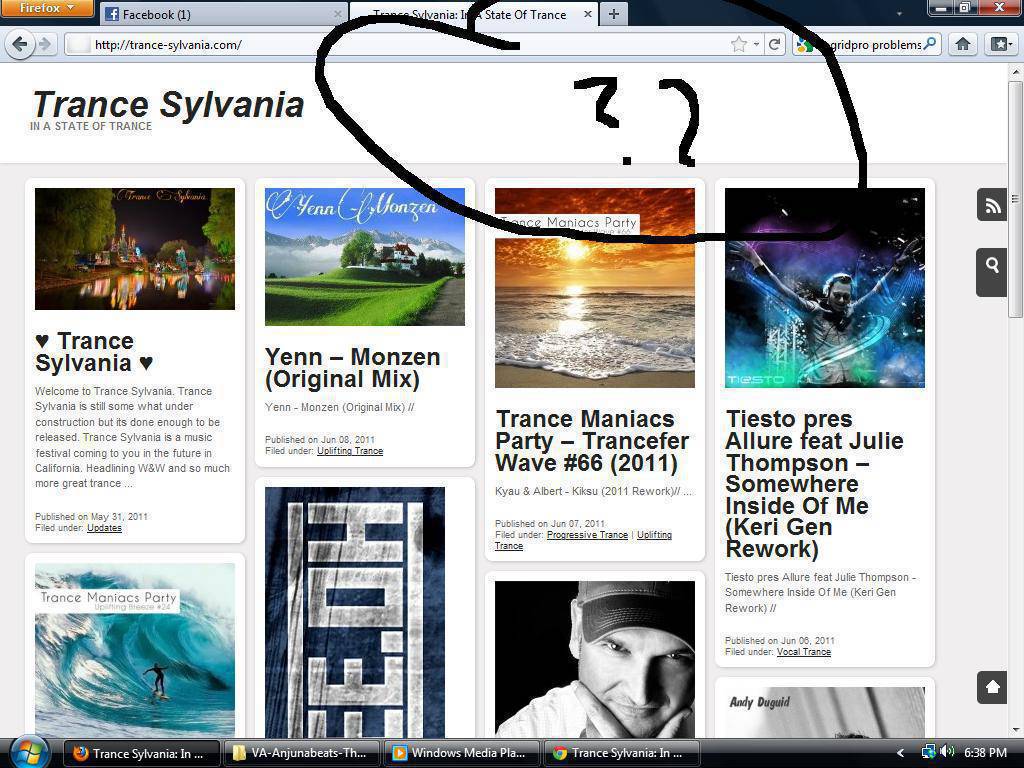Open a new tab with the plus button

click(x=614, y=14)
